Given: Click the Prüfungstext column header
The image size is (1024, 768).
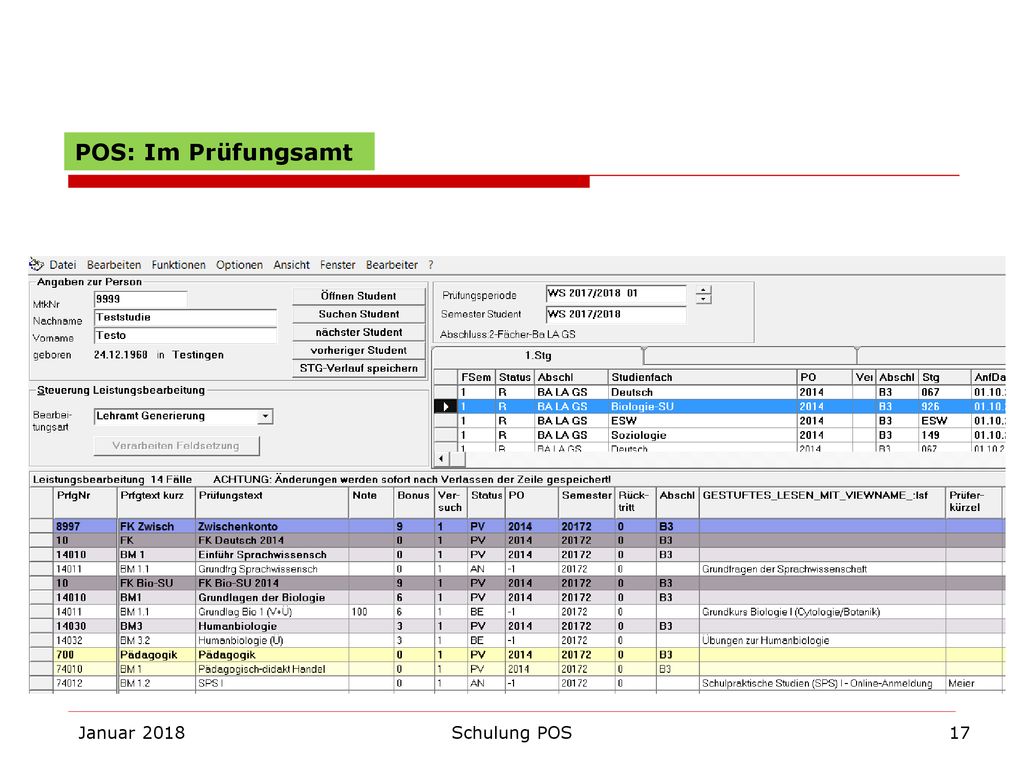Looking at the screenshot, I should point(272,502).
